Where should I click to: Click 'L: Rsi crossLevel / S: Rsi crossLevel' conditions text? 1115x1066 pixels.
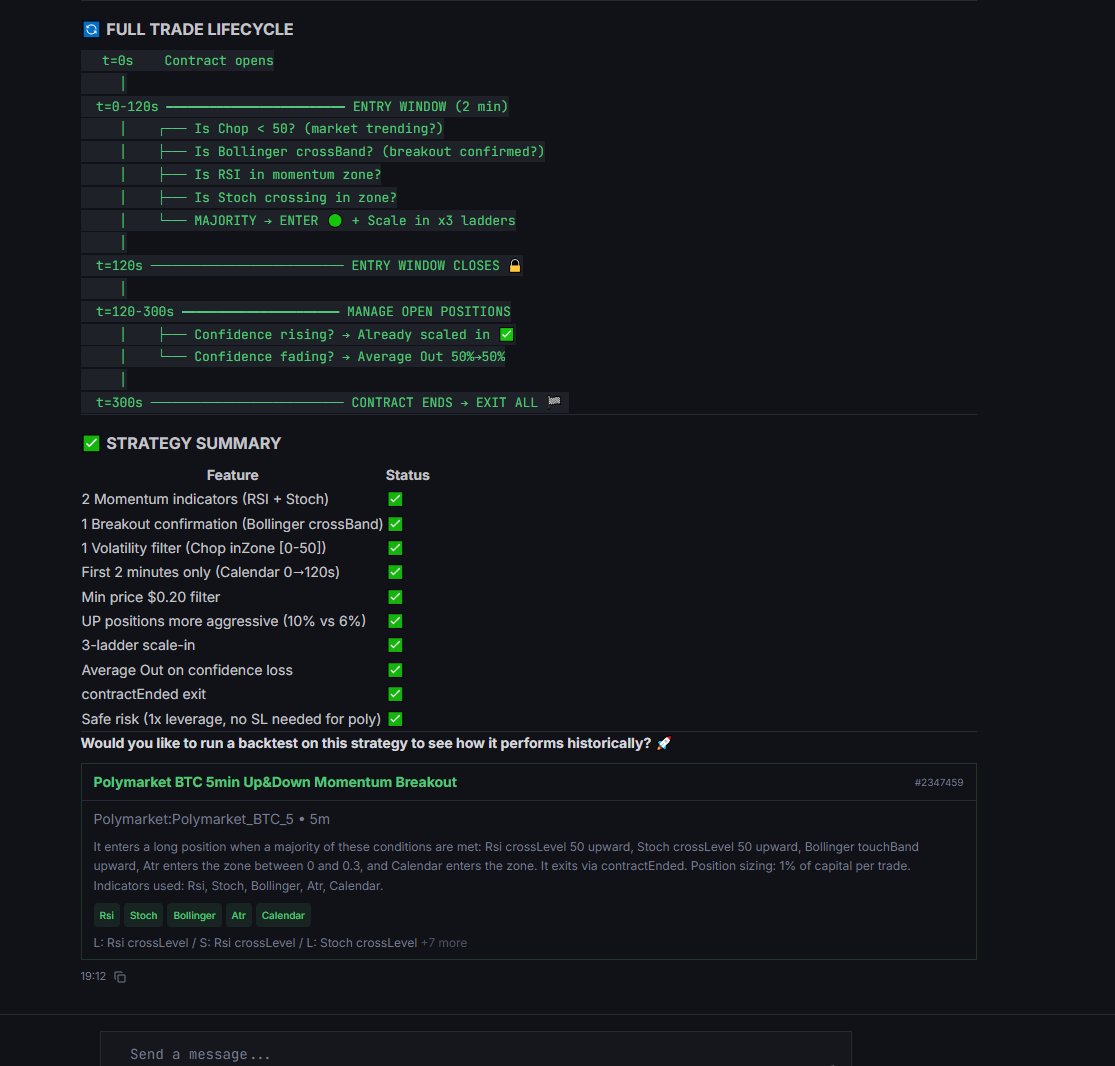[255, 943]
